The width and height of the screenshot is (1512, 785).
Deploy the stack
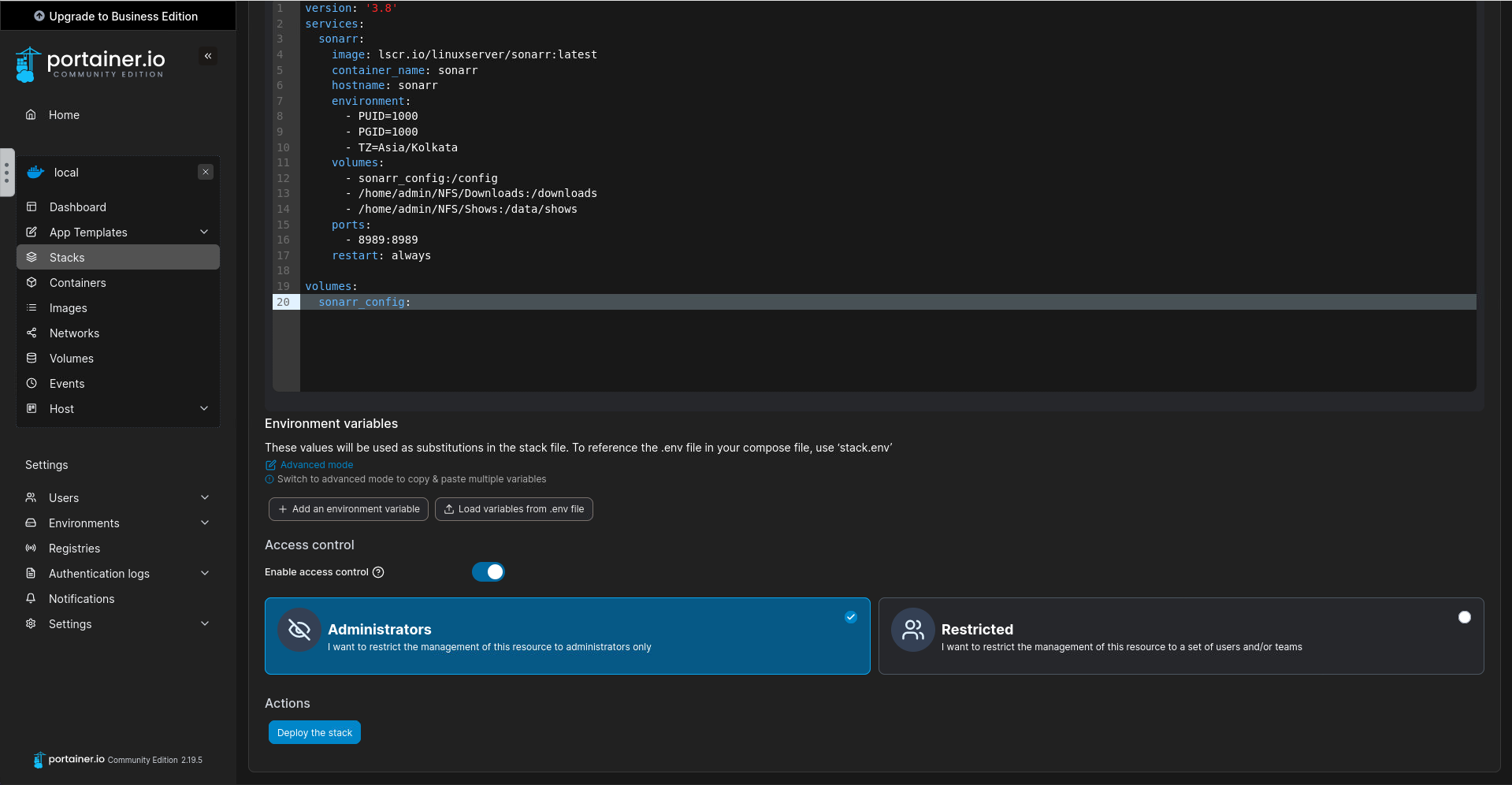(314, 733)
